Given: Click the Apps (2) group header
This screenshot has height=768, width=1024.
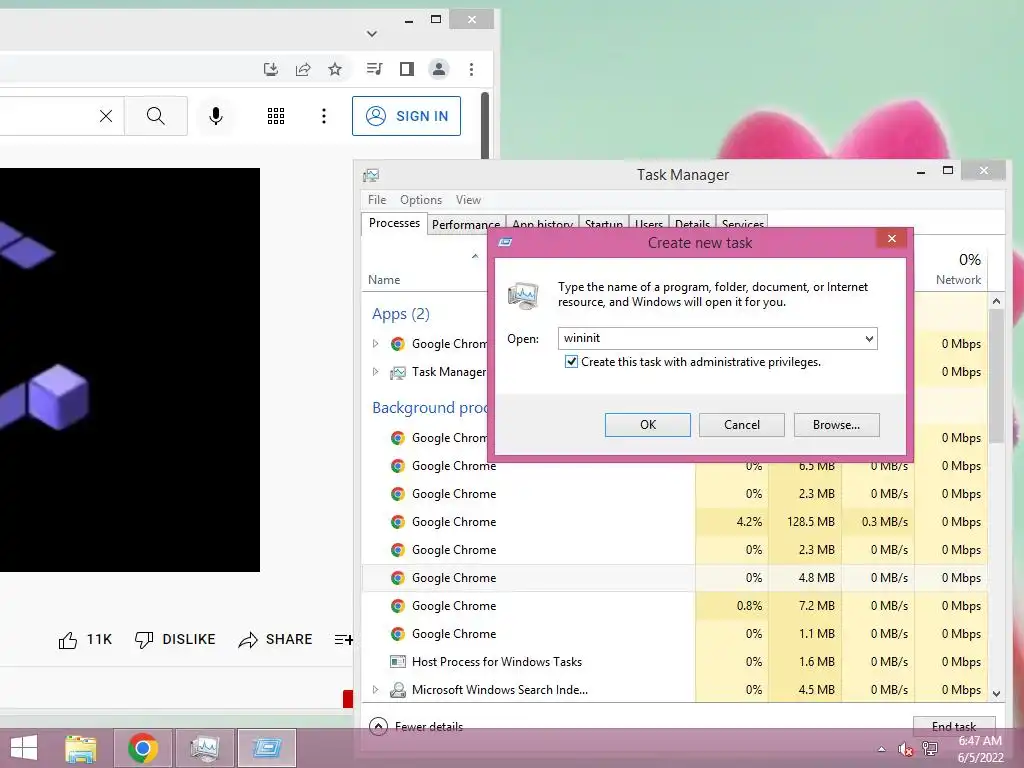Looking at the screenshot, I should coord(401,314).
